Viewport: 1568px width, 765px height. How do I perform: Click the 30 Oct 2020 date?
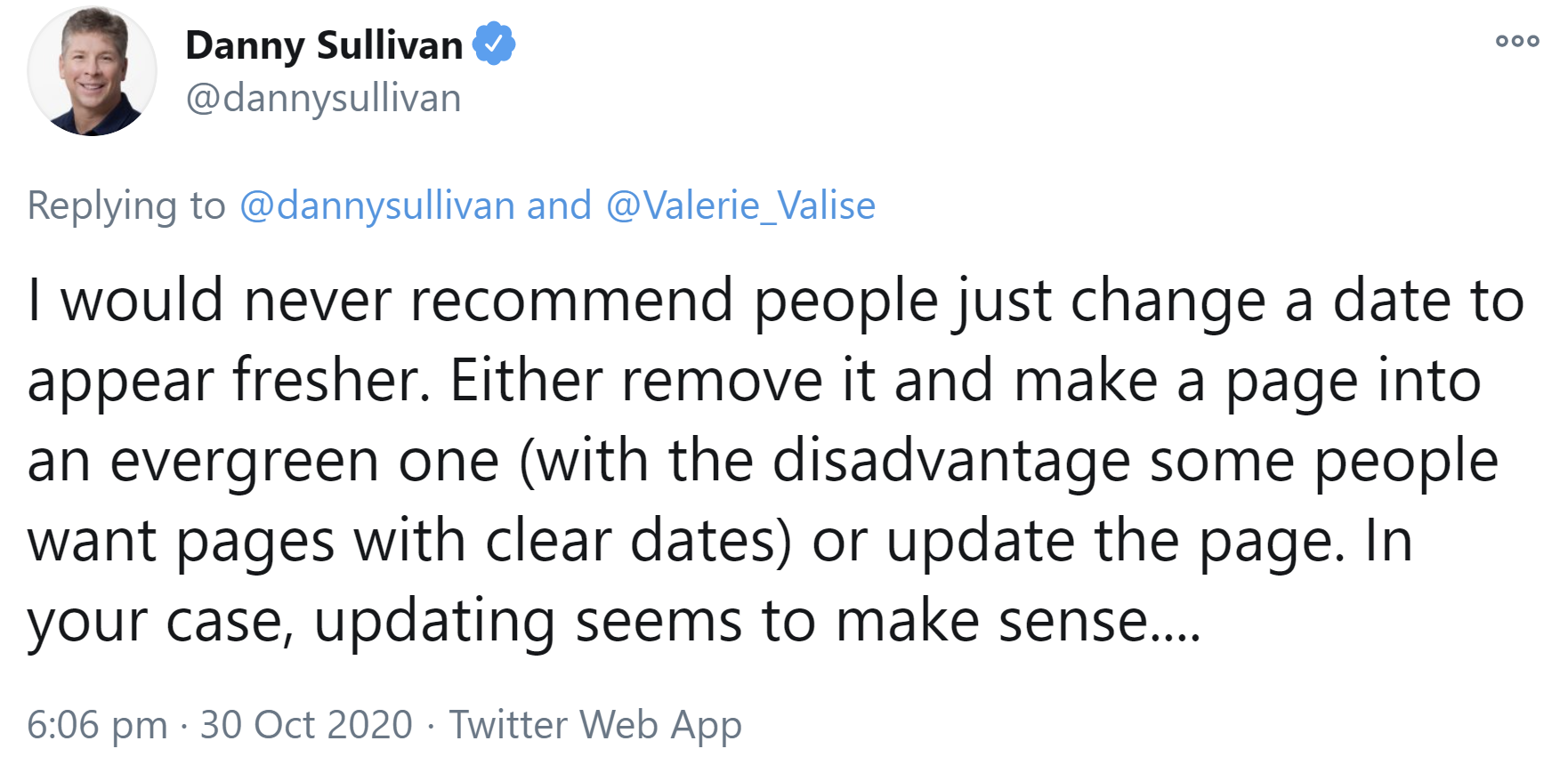tap(306, 724)
